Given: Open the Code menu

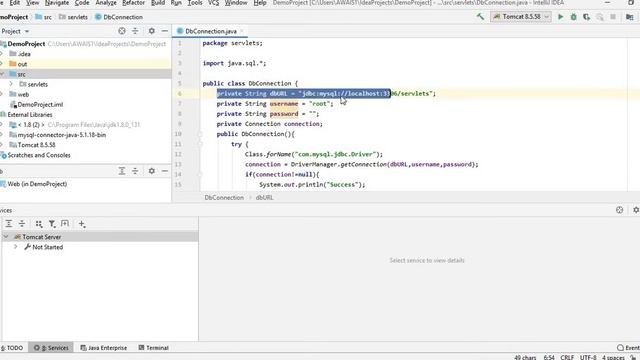Looking at the screenshot, I should 82,3.
